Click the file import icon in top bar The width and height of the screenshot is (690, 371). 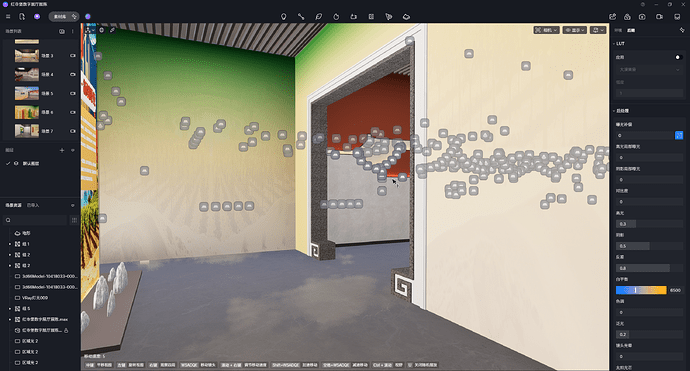click(22, 17)
